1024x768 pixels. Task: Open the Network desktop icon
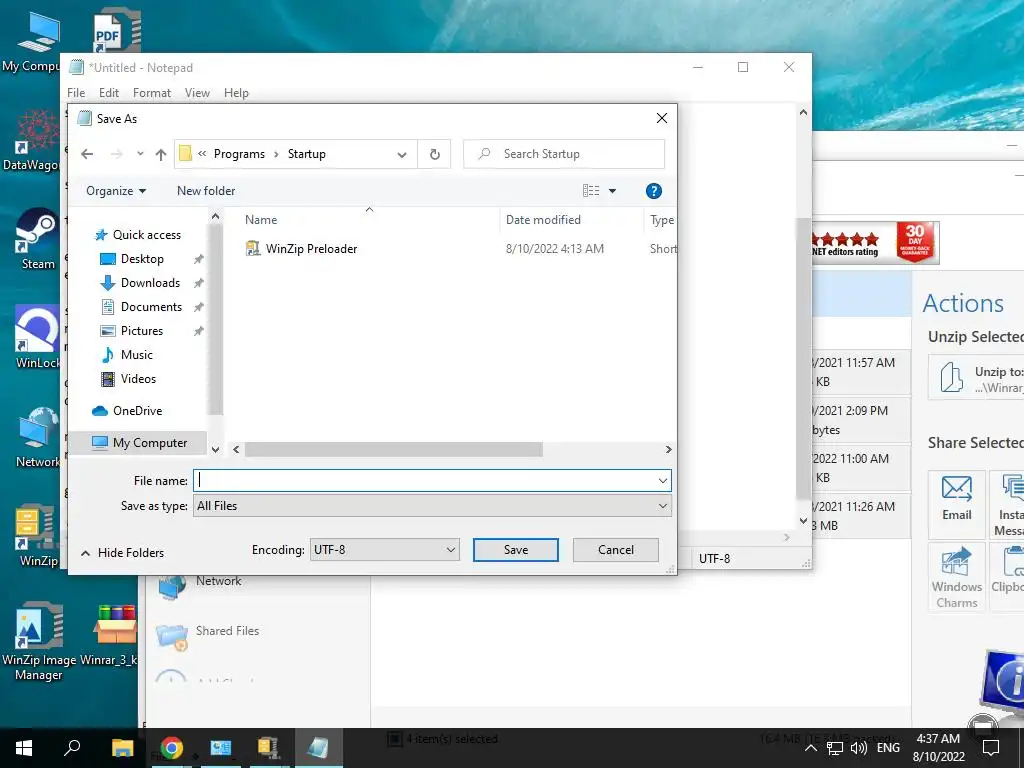click(x=37, y=436)
